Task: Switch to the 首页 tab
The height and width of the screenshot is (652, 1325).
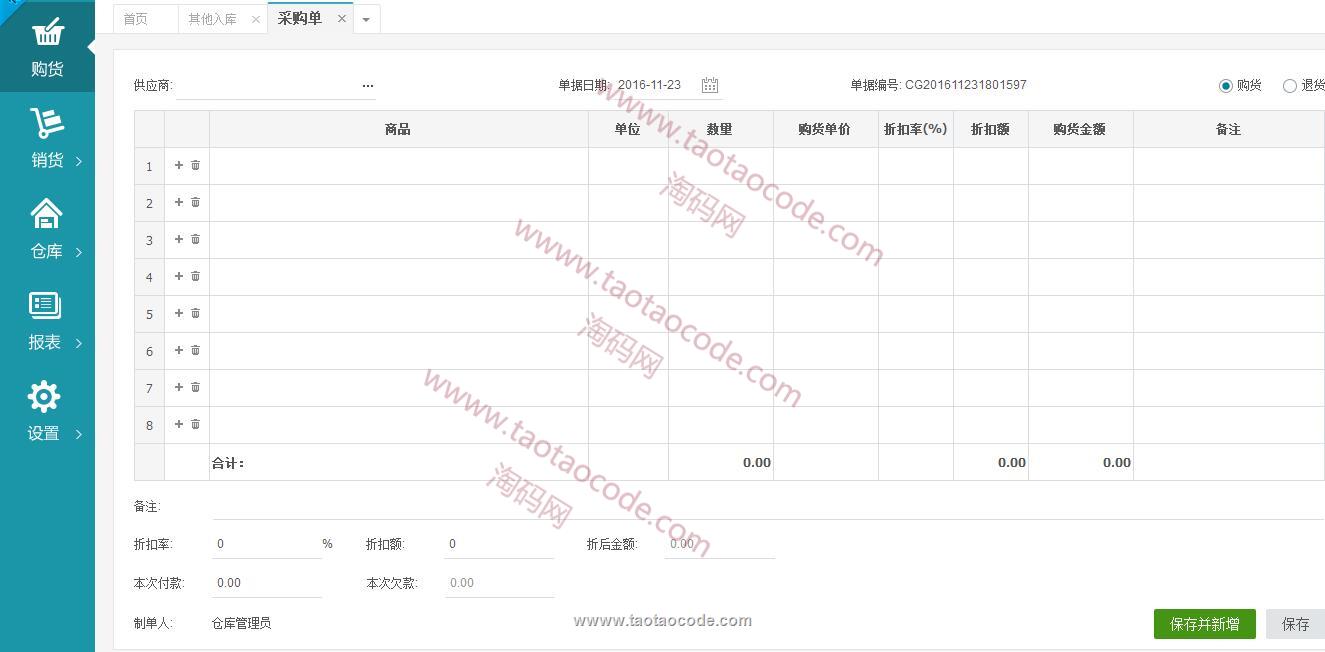Action: (136, 19)
